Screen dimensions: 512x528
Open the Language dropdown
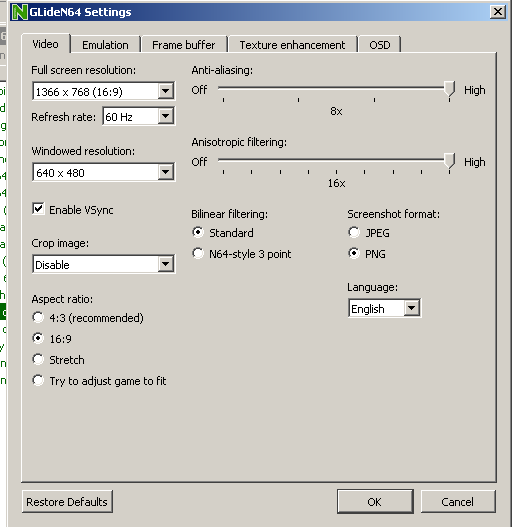[x=411, y=308]
